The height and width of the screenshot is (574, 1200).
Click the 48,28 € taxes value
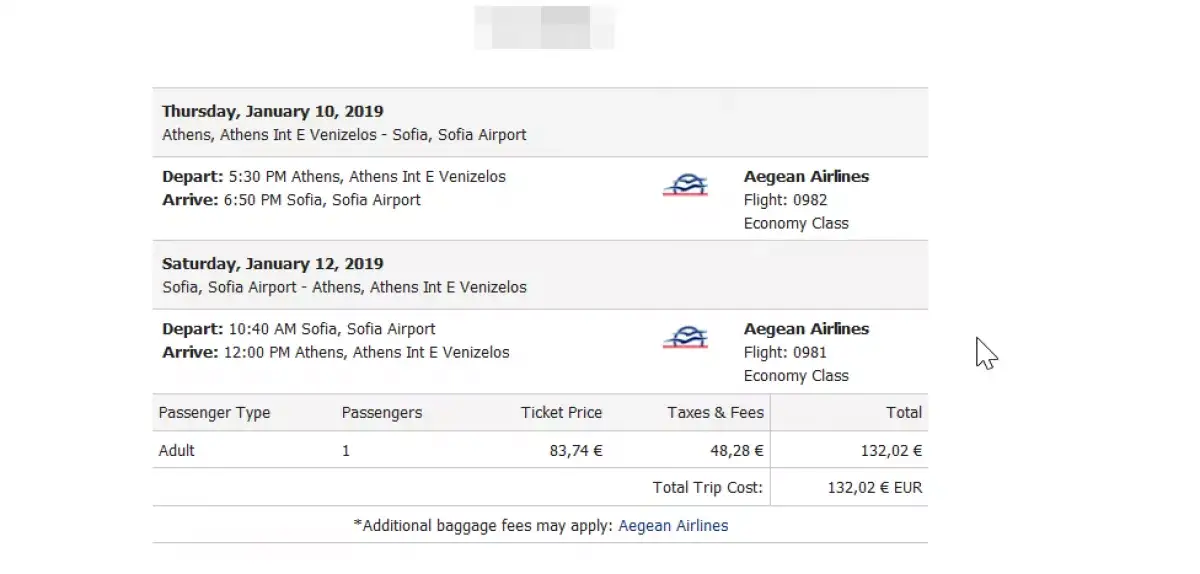(x=737, y=450)
